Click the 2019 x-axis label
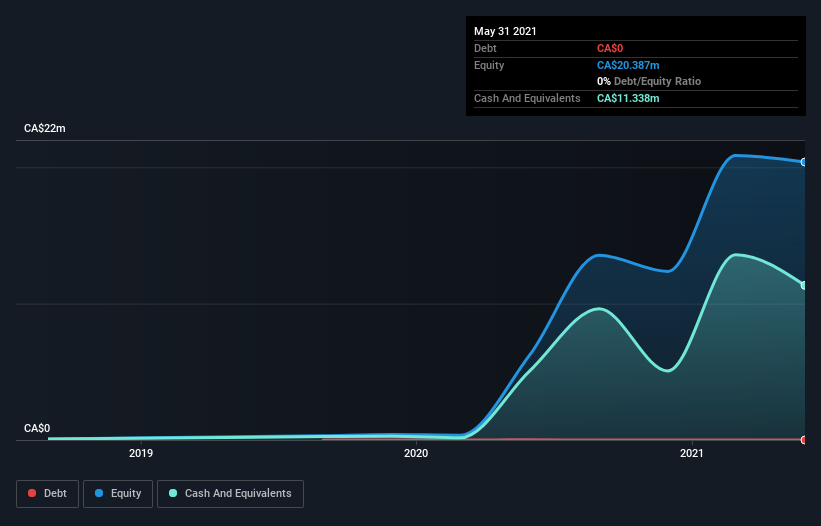Screen dimensions: 821x526 pyautogui.click(x=141, y=453)
